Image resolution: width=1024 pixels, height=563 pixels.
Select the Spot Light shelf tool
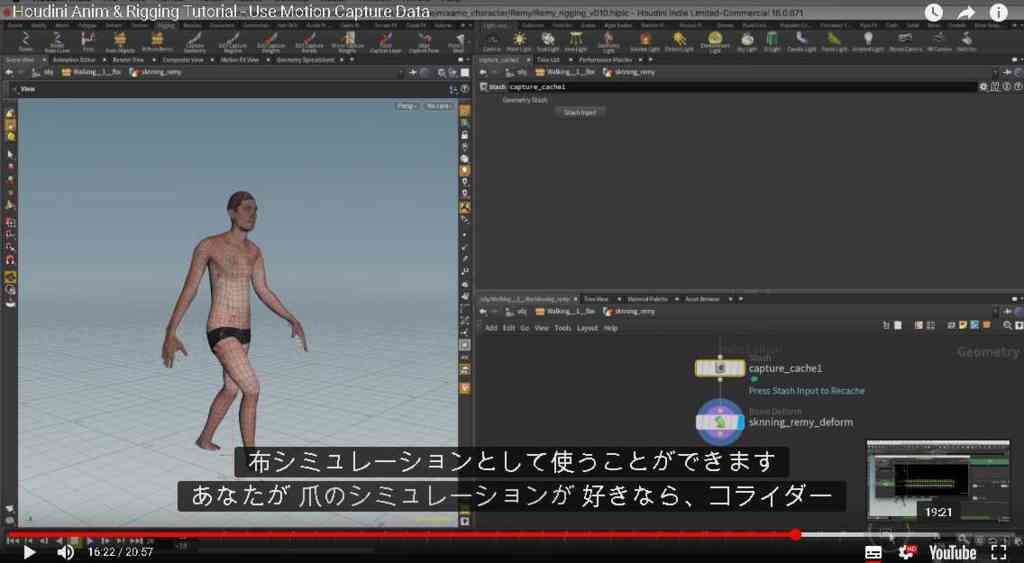coord(547,42)
